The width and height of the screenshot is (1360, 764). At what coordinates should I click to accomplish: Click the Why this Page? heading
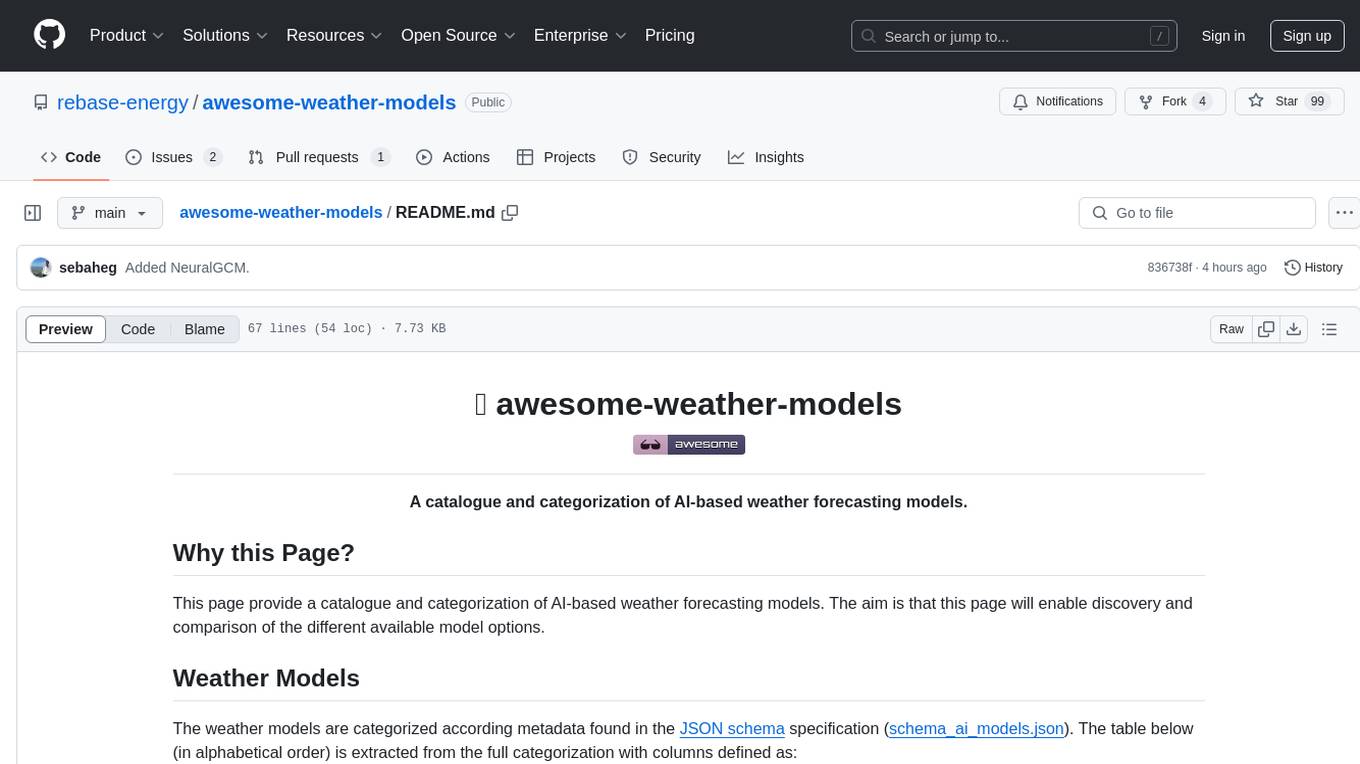point(264,552)
